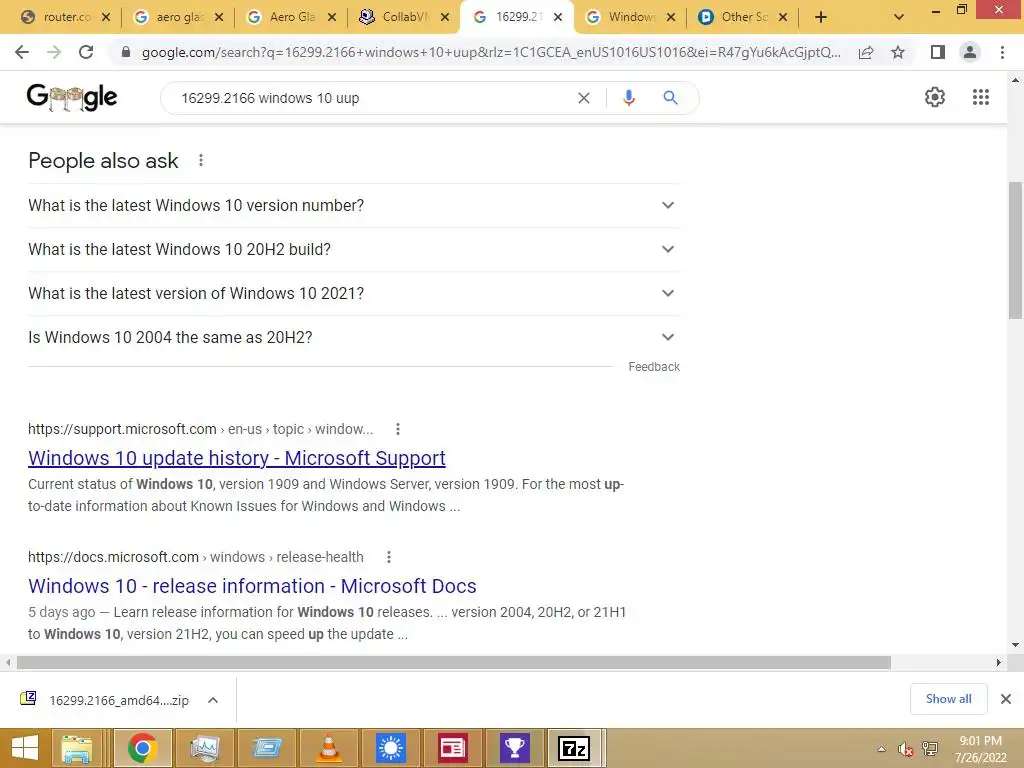Click the Feedback link

coord(654,367)
